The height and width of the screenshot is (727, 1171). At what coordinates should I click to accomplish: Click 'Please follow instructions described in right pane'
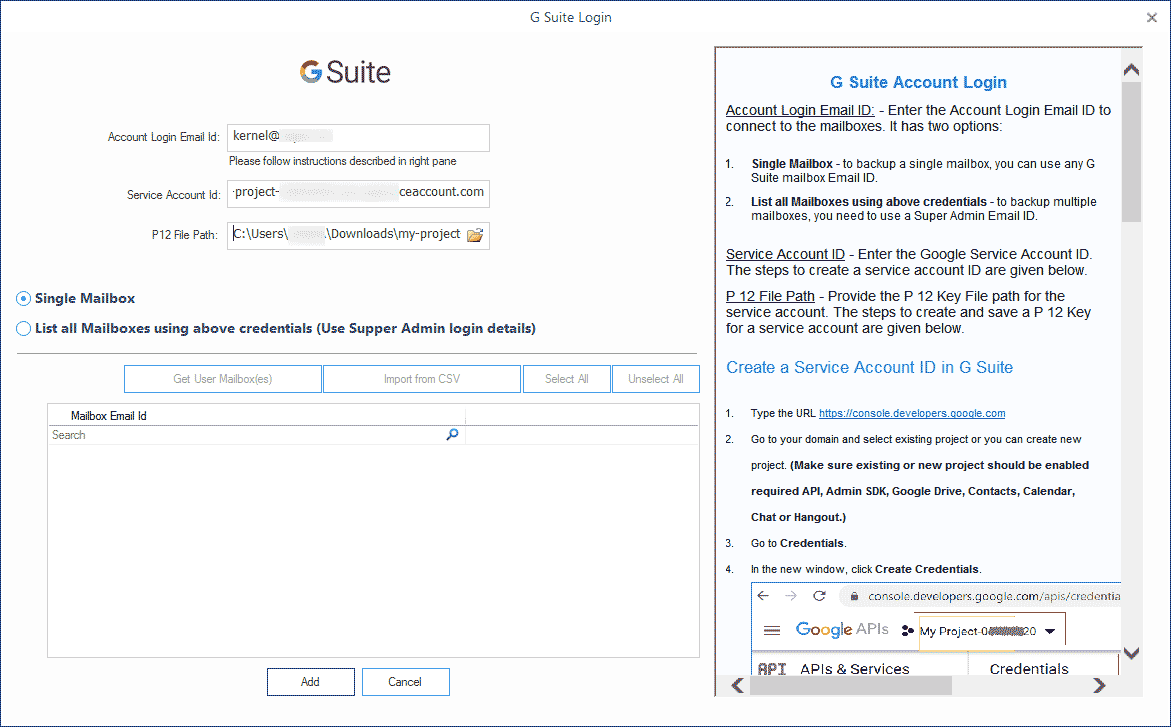pos(343,161)
